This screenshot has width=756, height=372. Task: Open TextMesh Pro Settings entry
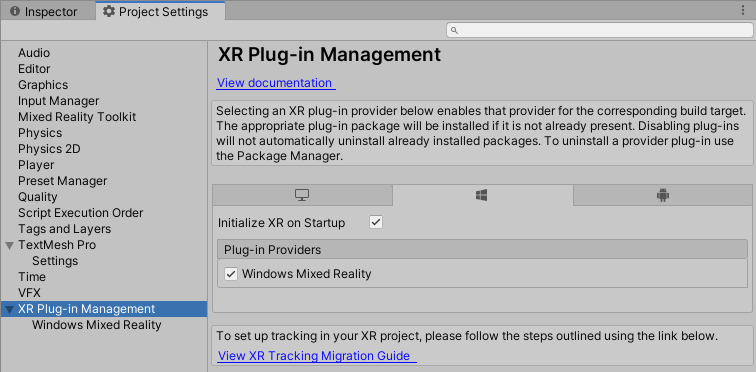pos(55,261)
